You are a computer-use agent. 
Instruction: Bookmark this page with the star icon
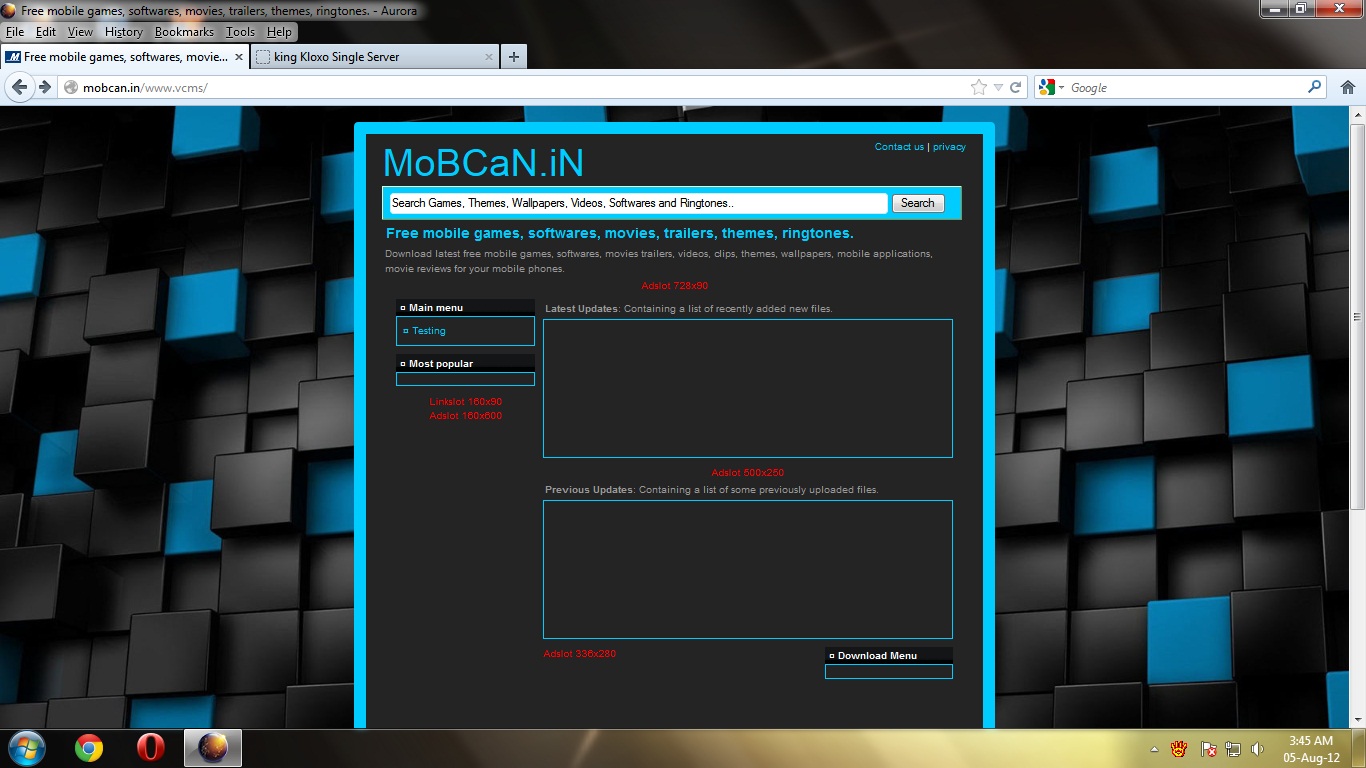(978, 88)
